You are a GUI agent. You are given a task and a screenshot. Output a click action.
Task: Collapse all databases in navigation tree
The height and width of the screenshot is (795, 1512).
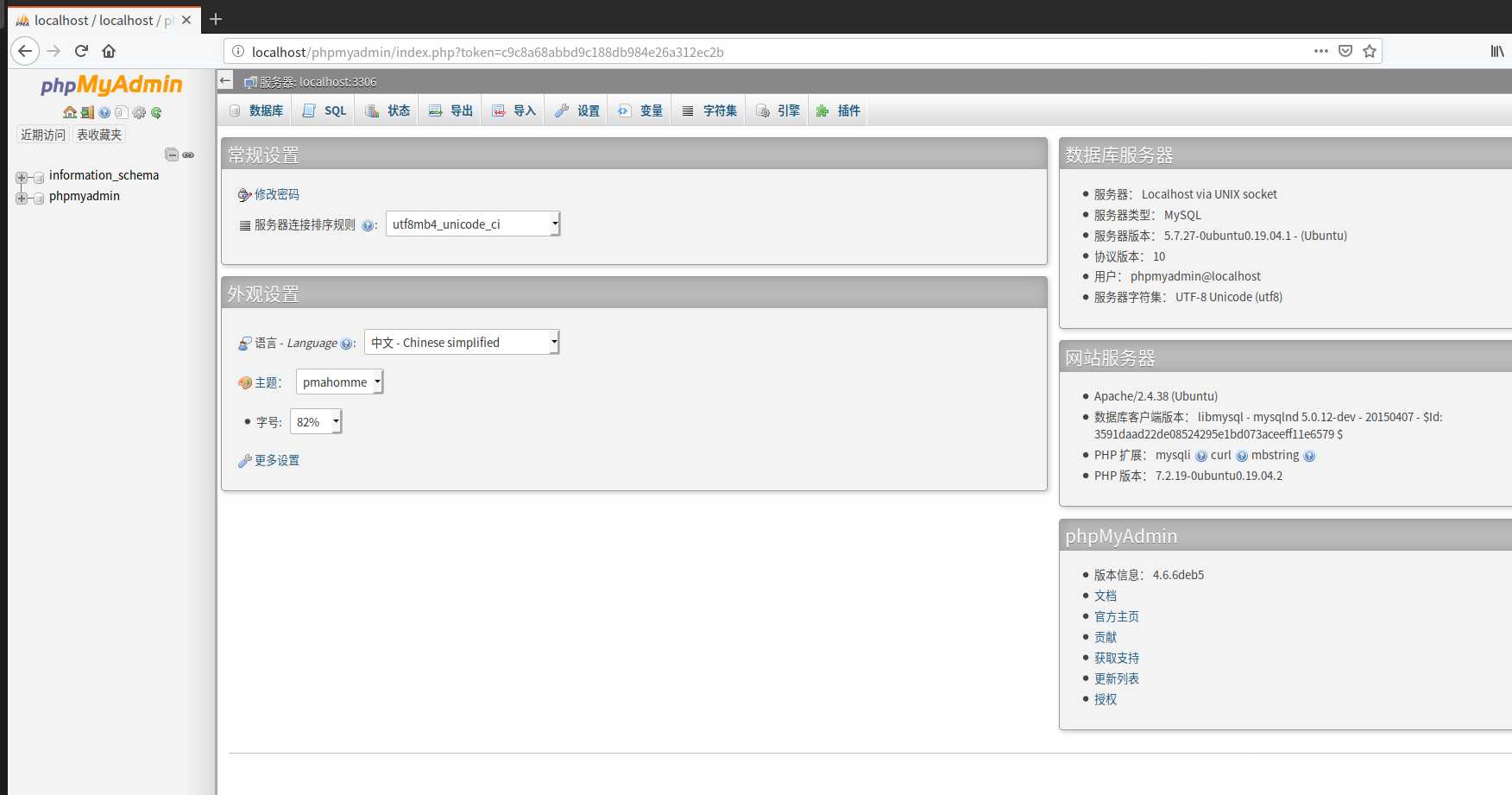pos(172,155)
